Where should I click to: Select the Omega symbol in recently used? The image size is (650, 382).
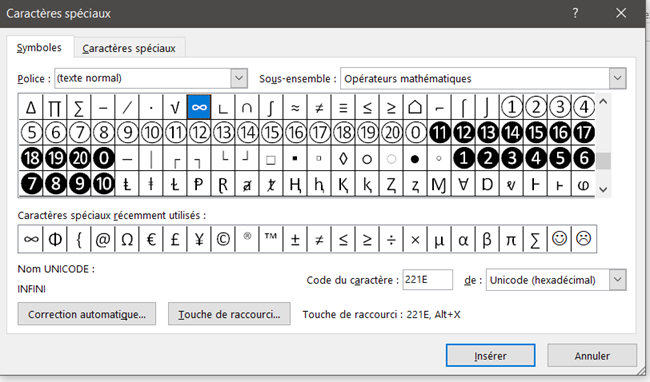[x=127, y=239]
